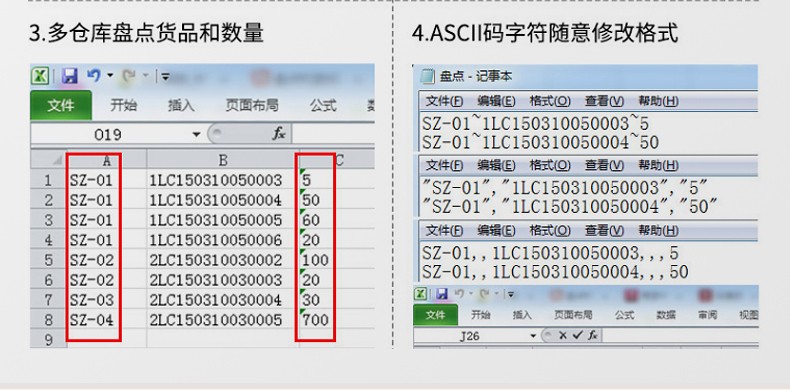Open the Undo dropdown arrow in left Excel
This screenshot has height=390, width=790.
(109, 77)
